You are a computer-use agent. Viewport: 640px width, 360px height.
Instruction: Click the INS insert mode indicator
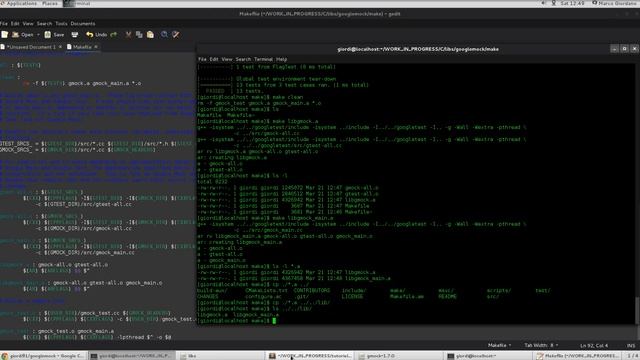(631, 345)
